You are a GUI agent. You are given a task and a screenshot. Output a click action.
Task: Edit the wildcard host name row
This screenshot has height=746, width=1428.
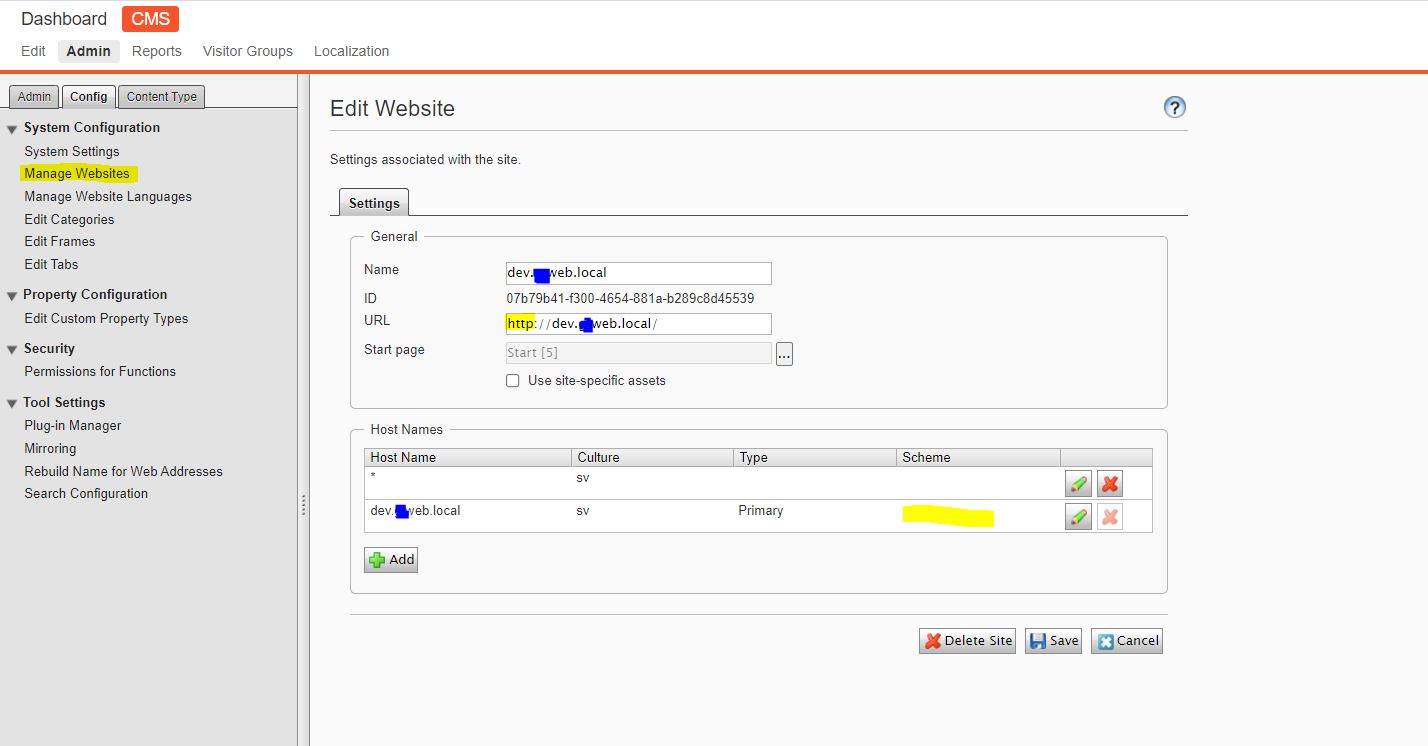1078,484
